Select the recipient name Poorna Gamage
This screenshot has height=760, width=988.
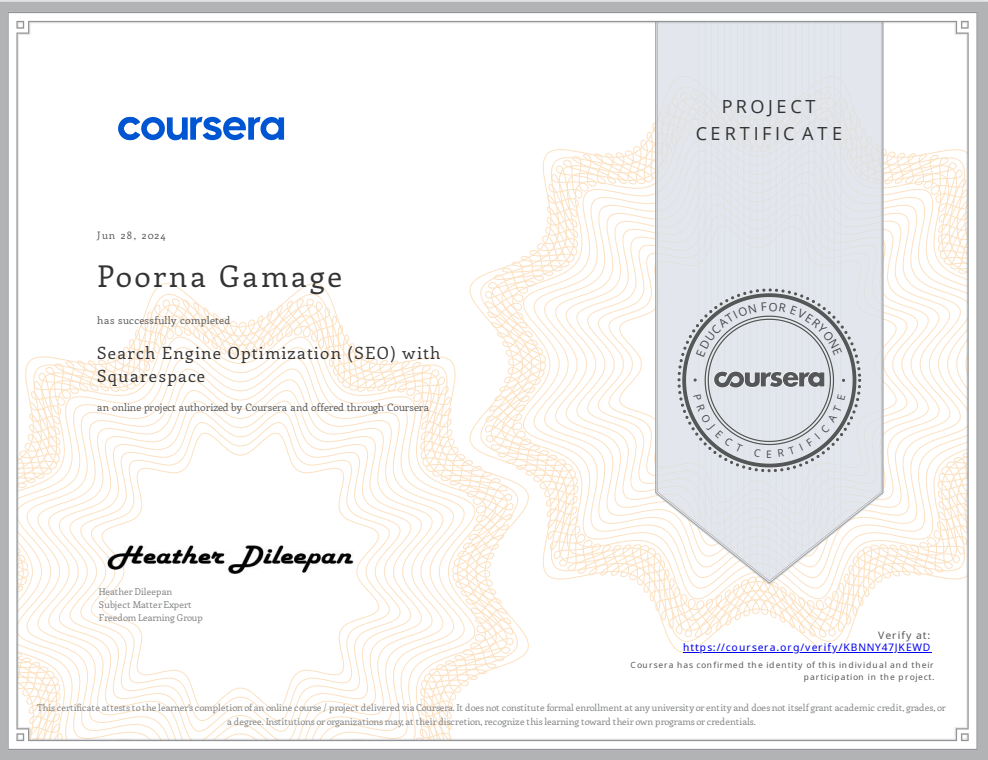coord(219,277)
